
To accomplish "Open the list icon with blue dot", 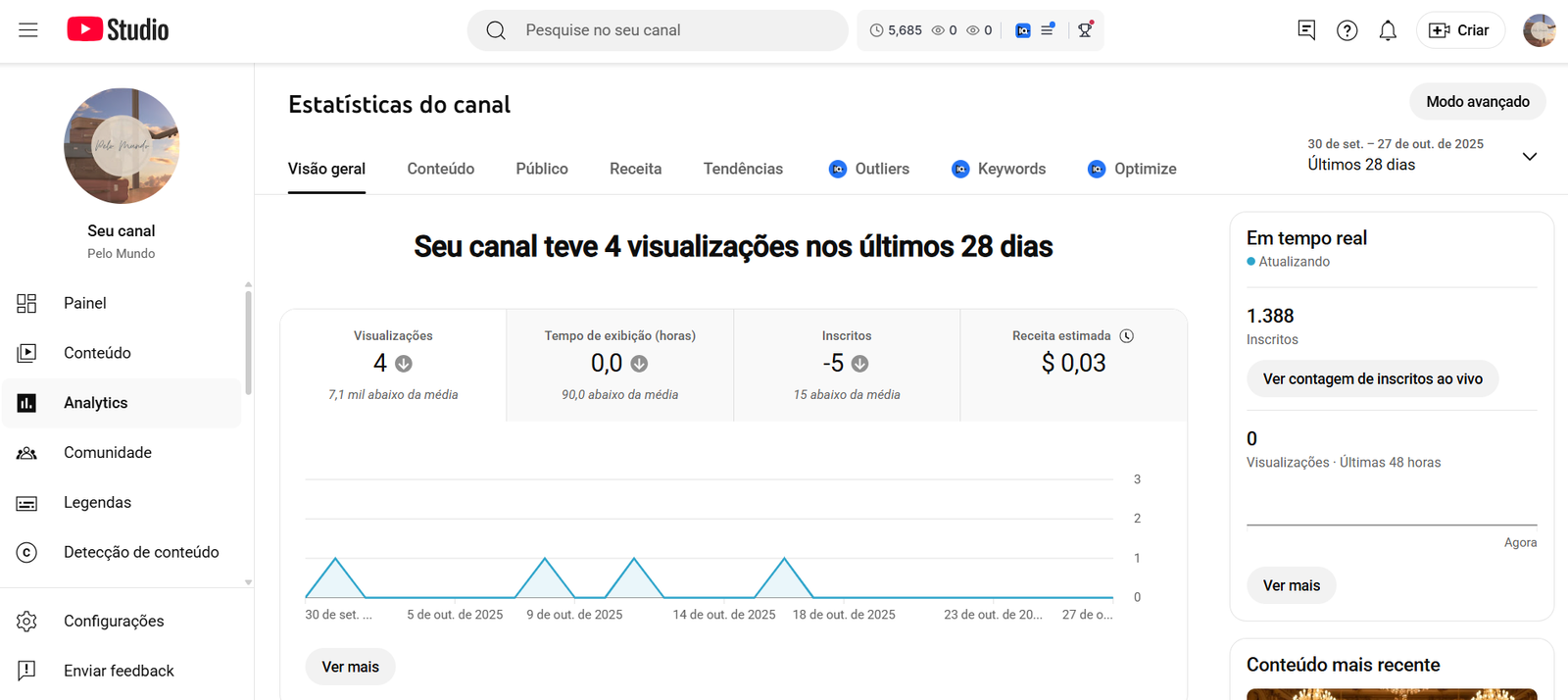I will pyautogui.click(x=1048, y=29).
